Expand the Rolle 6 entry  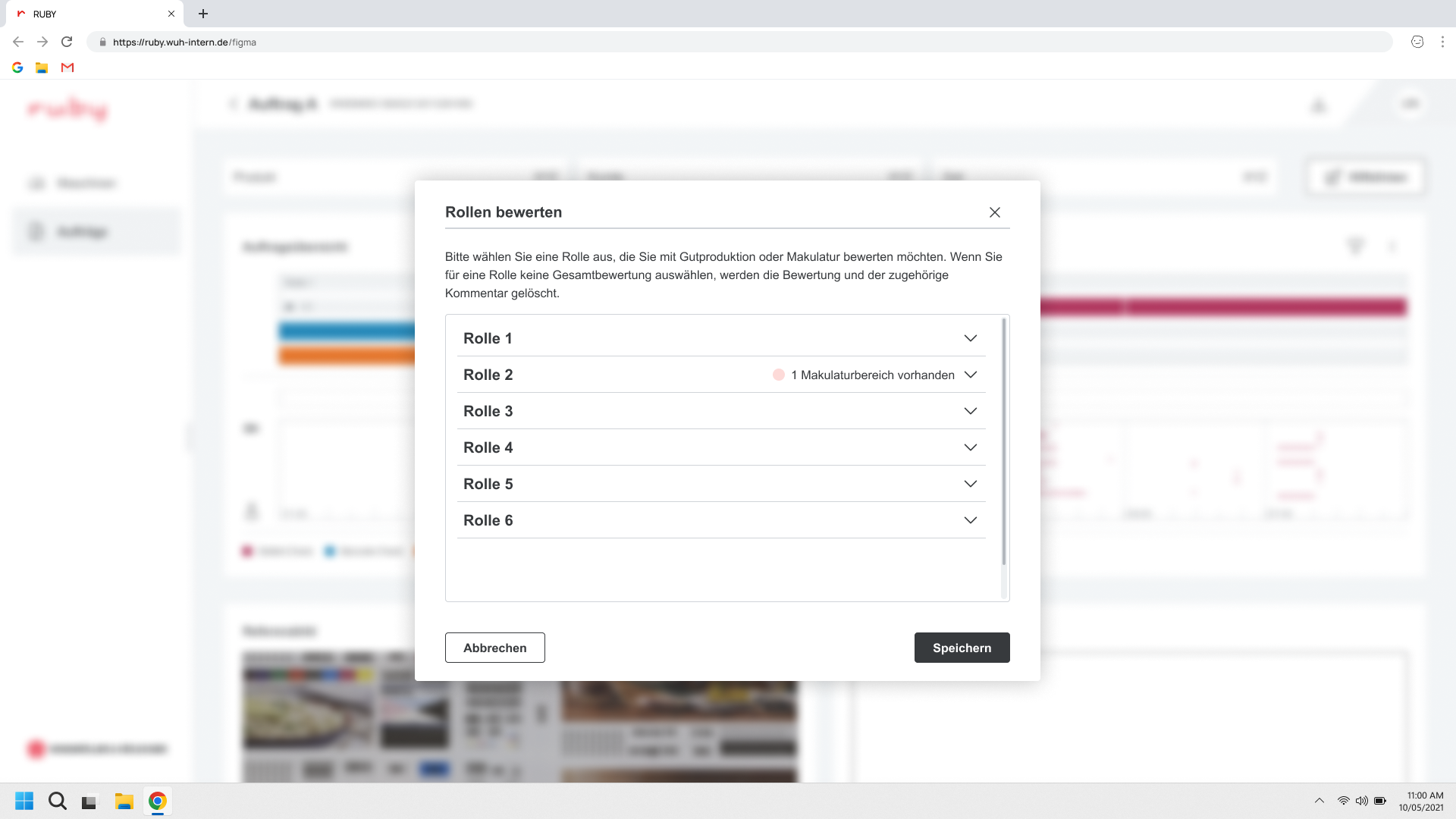pyautogui.click(x=970, y=520)
